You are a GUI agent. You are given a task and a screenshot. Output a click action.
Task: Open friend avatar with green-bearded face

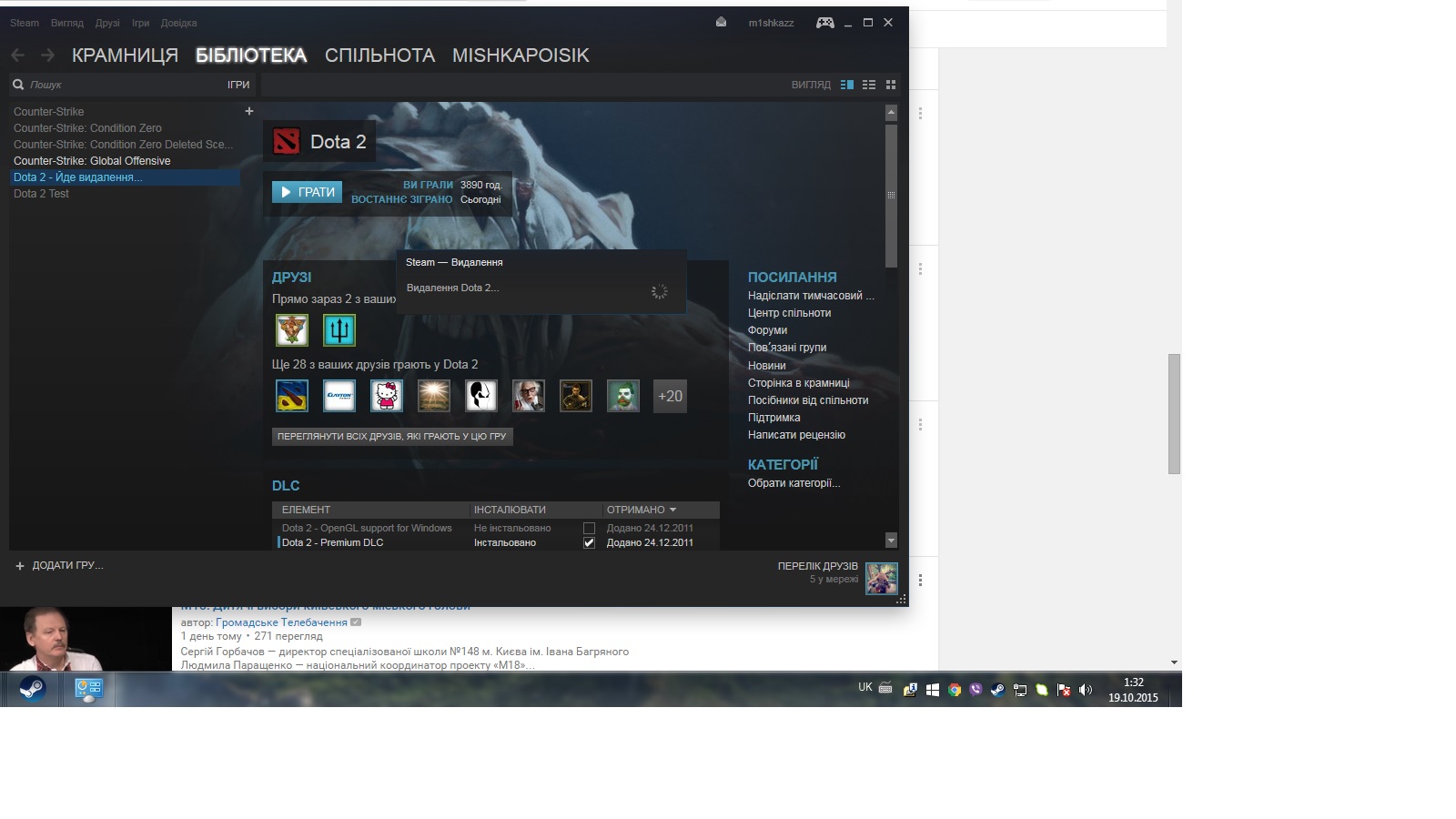(x=623, y=396)
